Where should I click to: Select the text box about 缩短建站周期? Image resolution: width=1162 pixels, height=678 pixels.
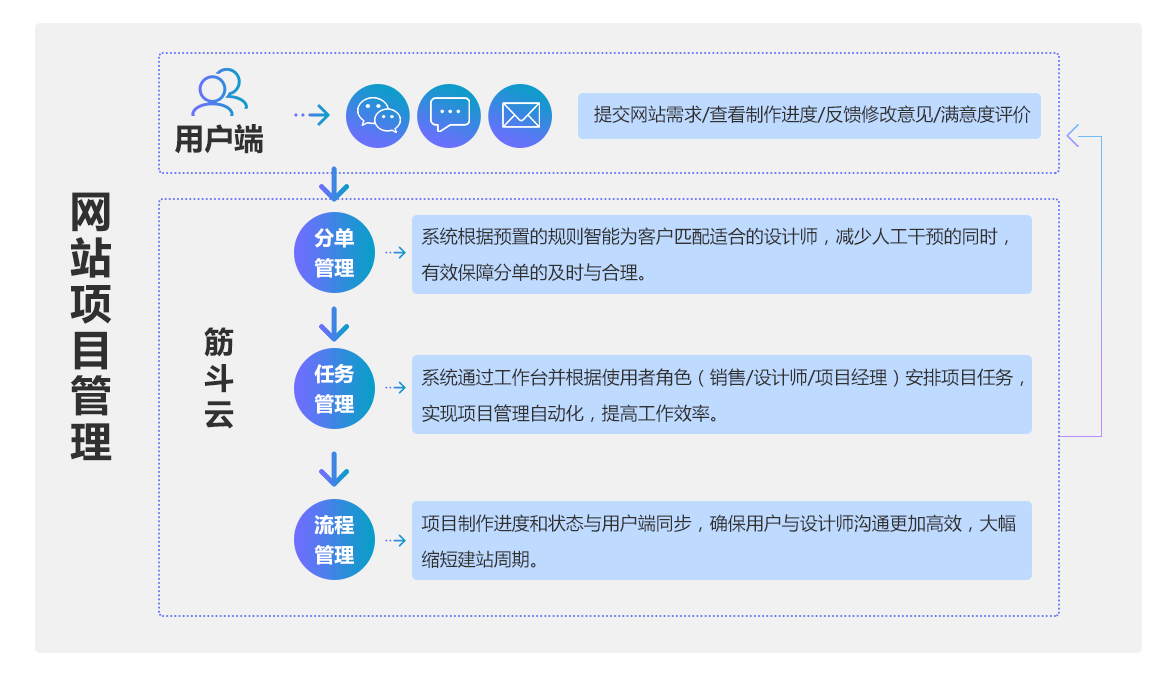click(x=721, y=540)
